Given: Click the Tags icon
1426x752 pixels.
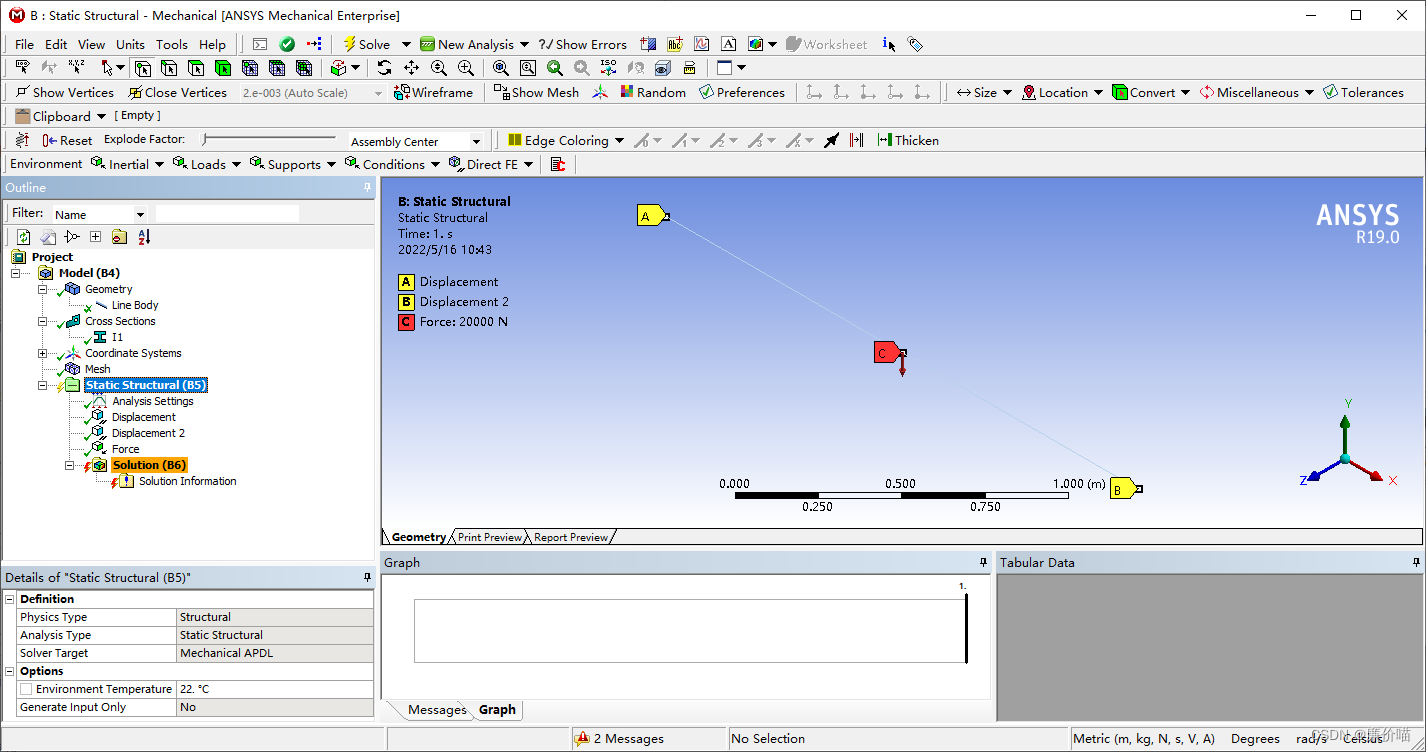Looking at the screenshot, I should click(915, 44).
